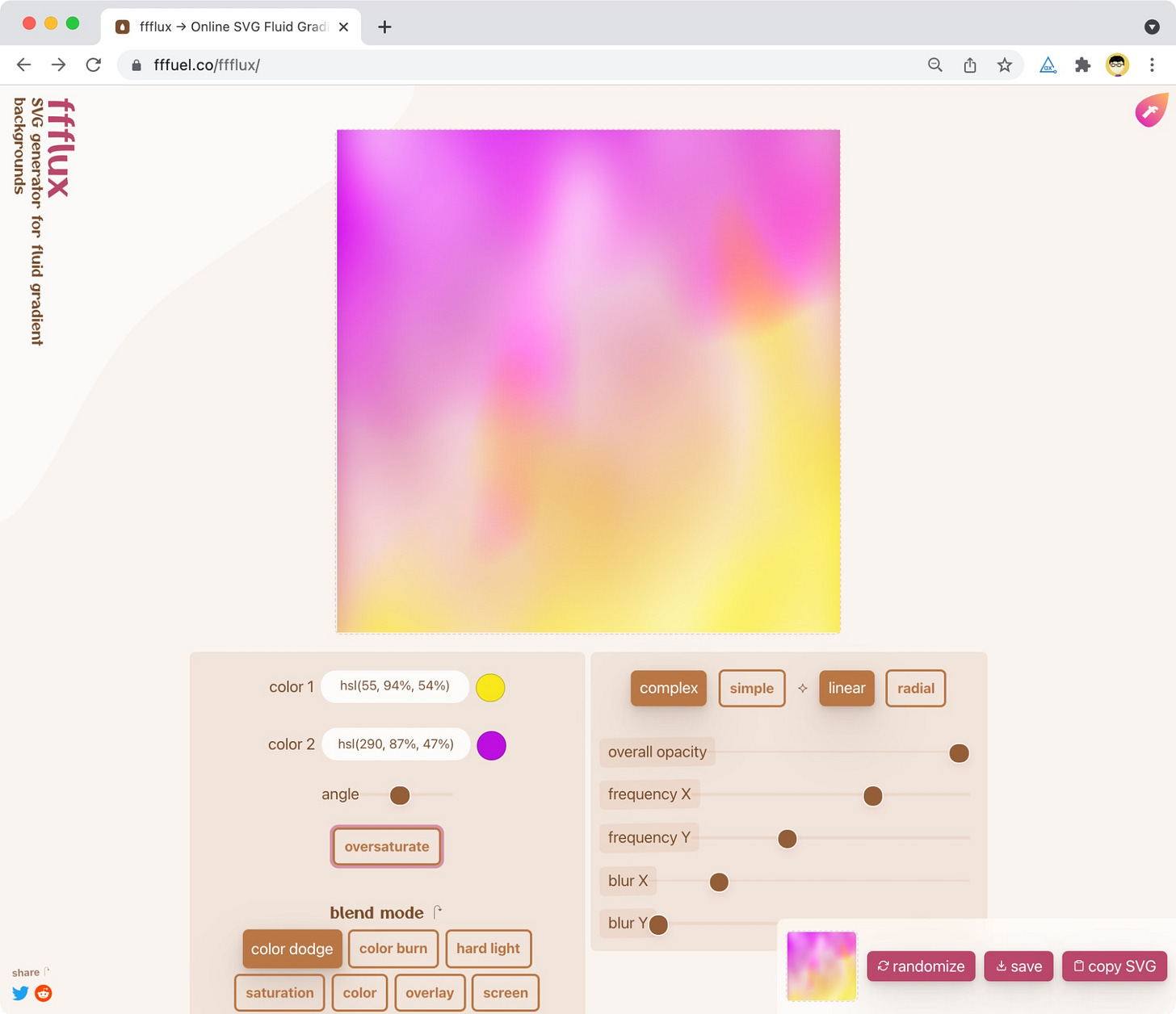This screenshot has width=1176, height=1014.
Task: Select the screen blend mode
Action: [506, 993]
